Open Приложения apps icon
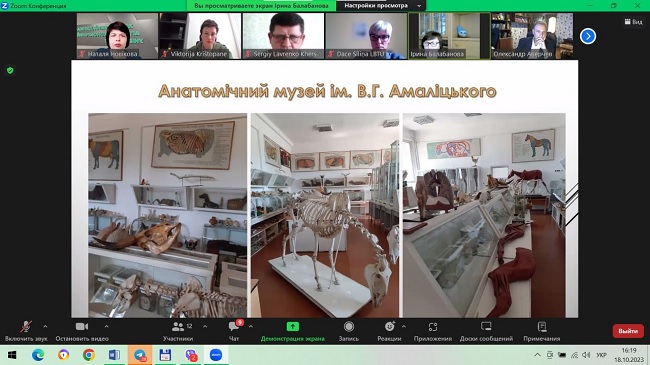The image size is (650, 365). click(433, 327)
